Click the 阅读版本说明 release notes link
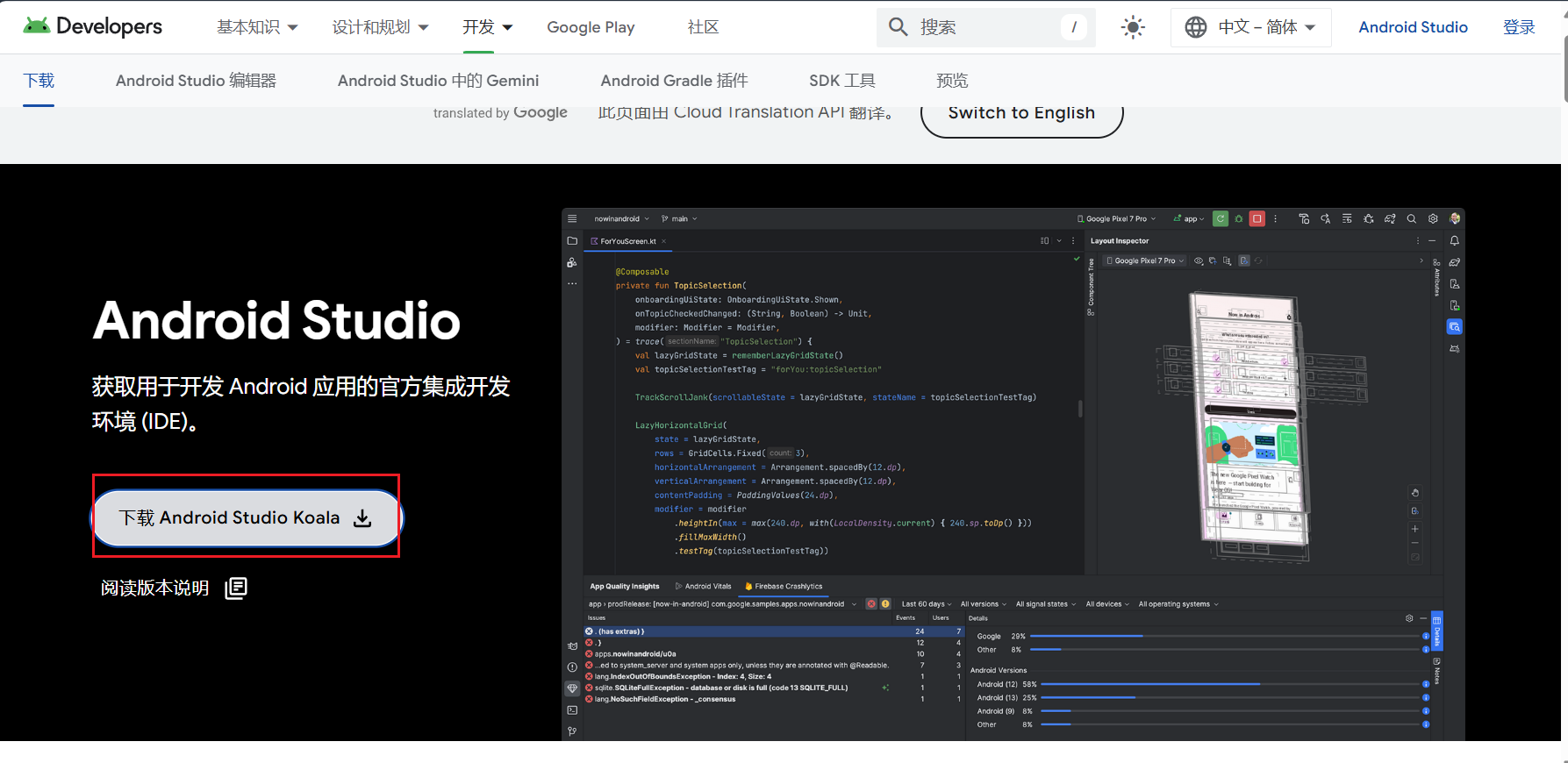Image resolution: width=1568 pixels, height=763 pixels. [x=154, y=588]
